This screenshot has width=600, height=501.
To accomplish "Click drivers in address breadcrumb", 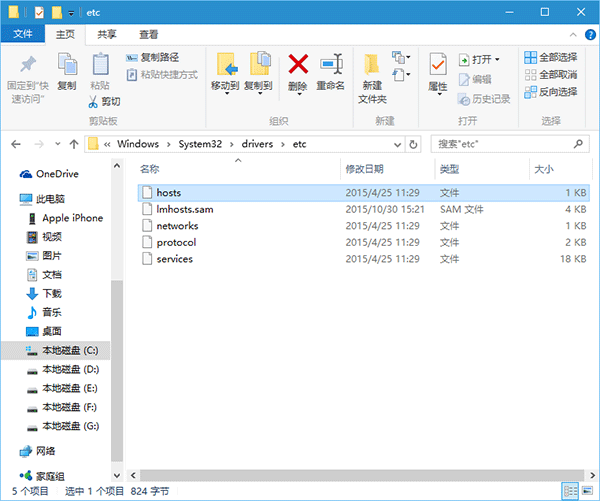I will (257, 144).
